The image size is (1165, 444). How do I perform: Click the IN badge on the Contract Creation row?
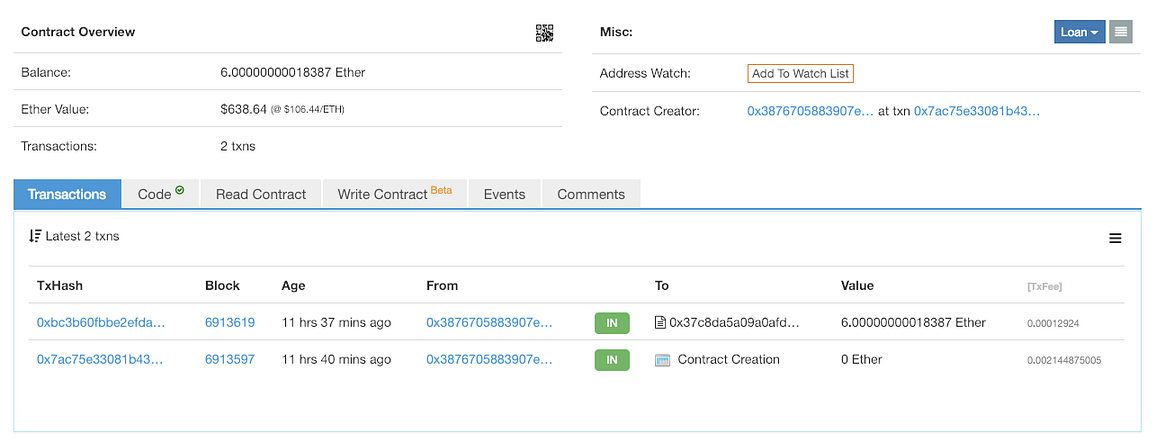611,360
